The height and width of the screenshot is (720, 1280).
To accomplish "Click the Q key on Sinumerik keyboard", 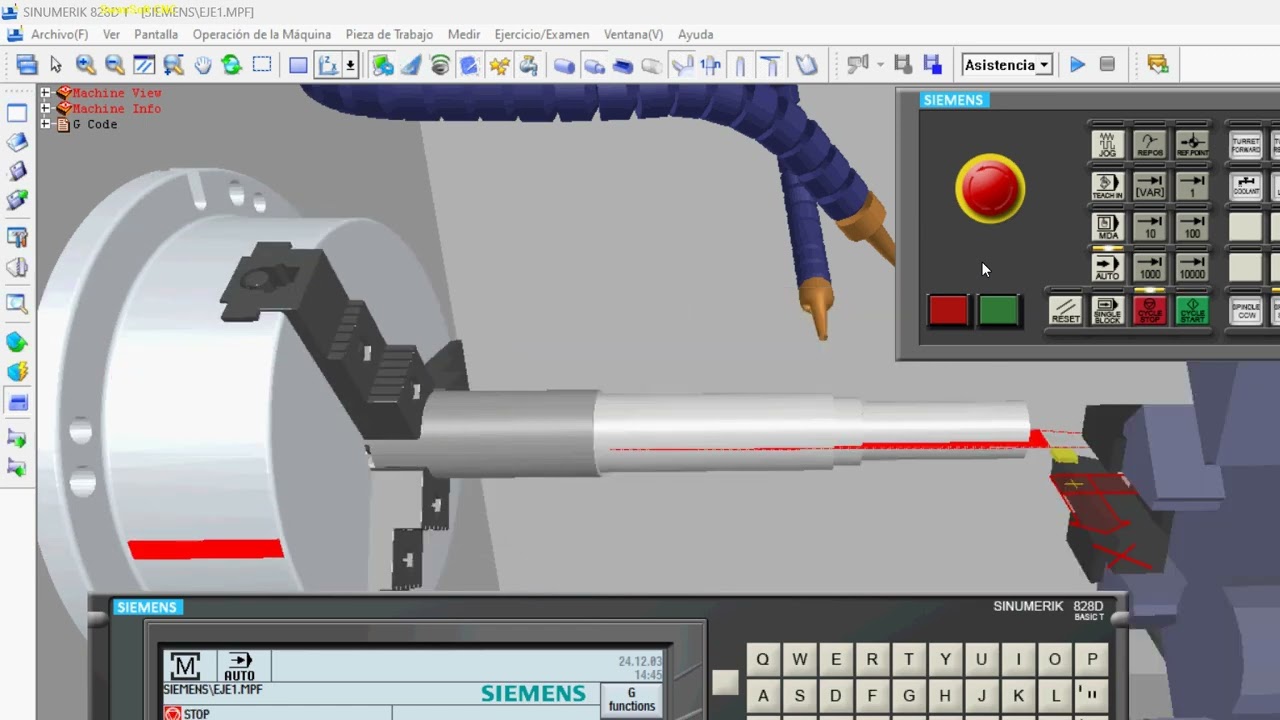I will [763, 660].
